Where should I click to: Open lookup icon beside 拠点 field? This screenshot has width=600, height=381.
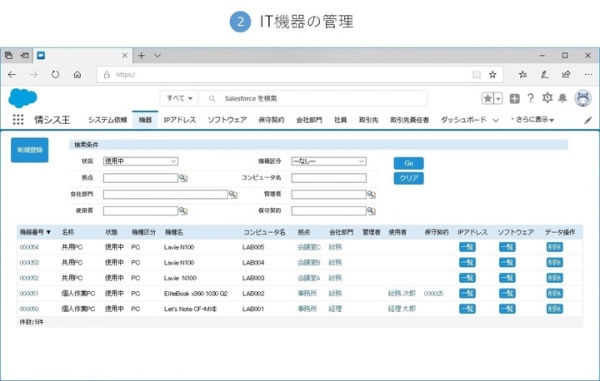click(x=183, y=178)
